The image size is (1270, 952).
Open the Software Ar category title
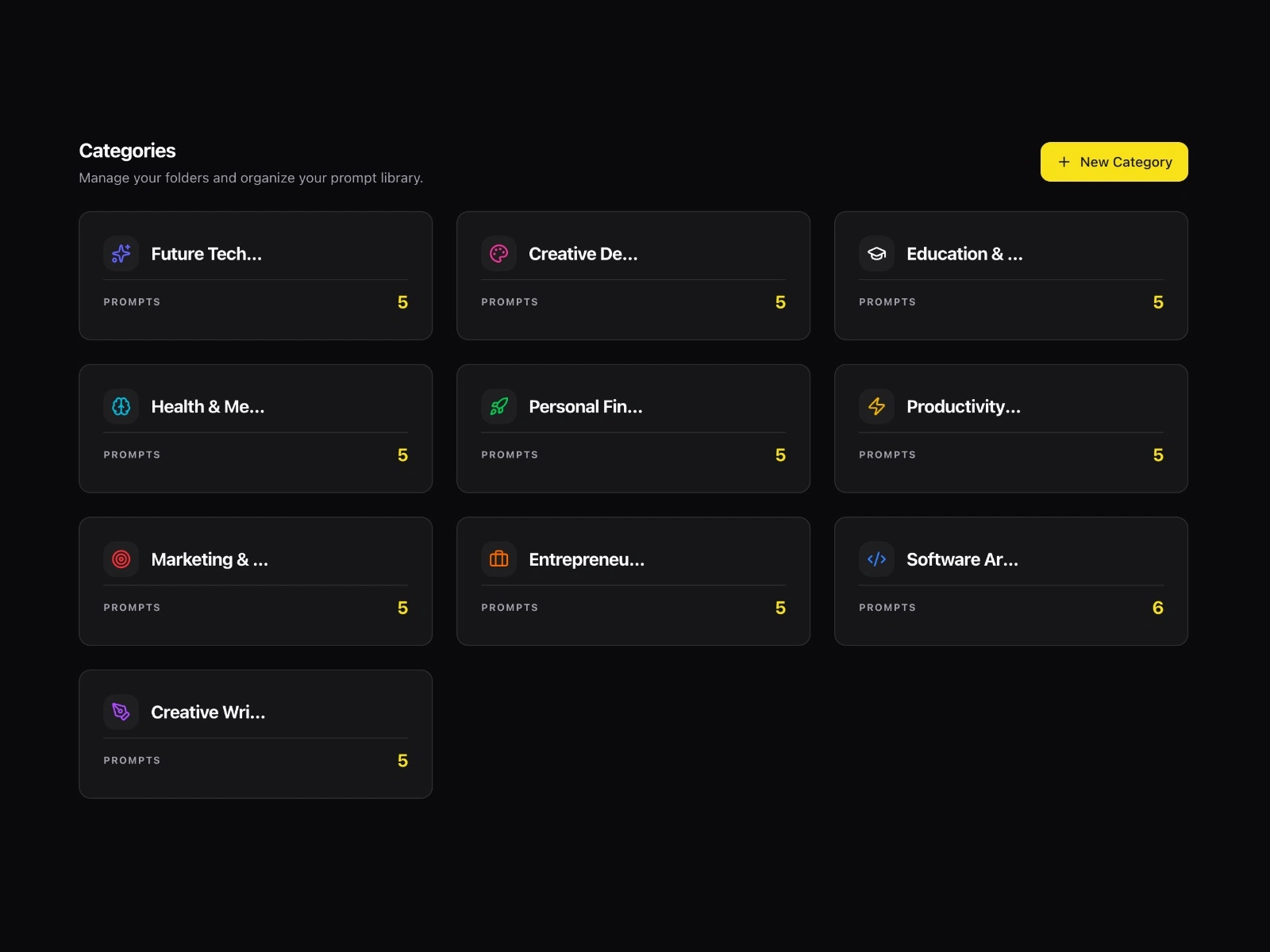[x=962, y=559]
